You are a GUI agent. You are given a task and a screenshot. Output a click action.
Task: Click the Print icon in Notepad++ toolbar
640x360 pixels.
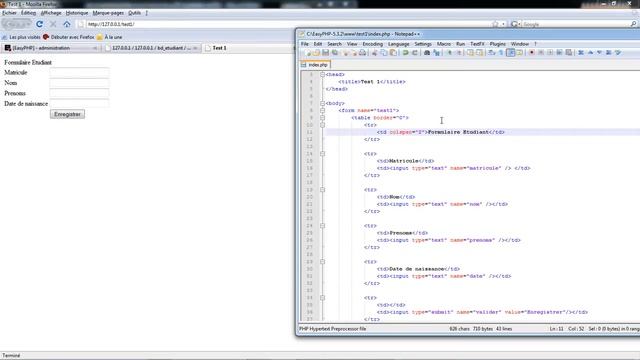click(x=362, y=53)
